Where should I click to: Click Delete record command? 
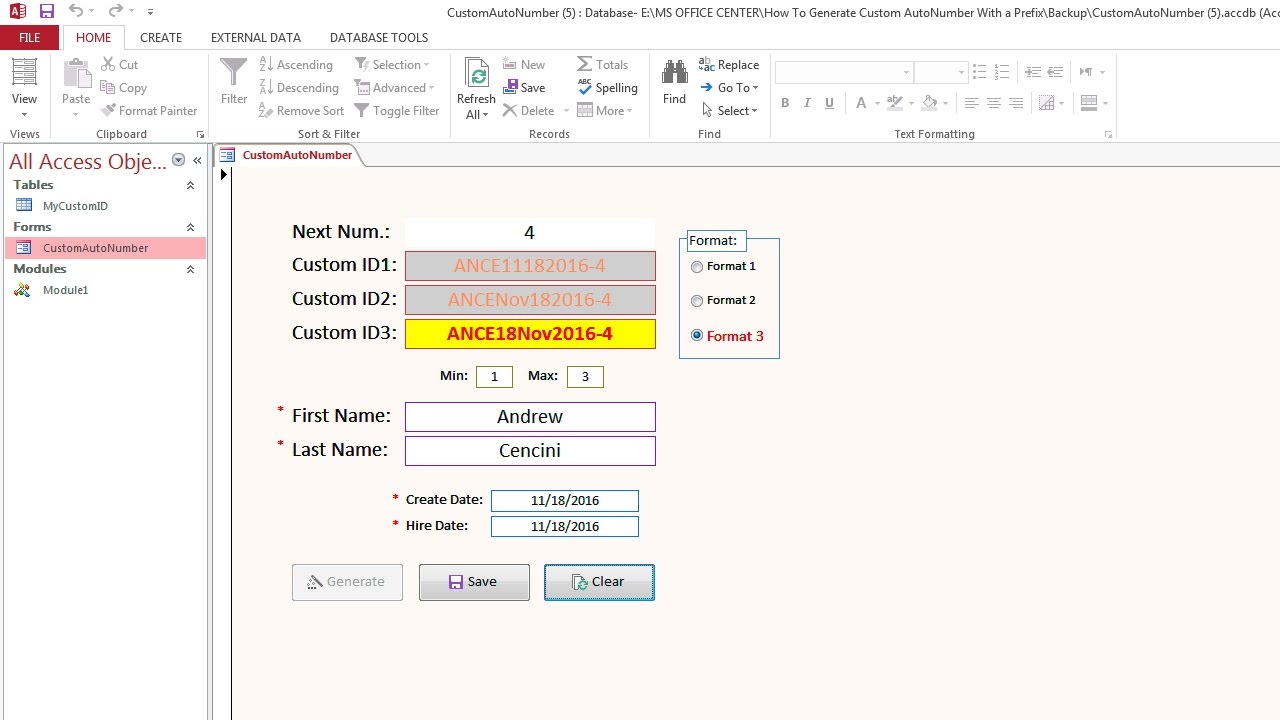click(x=529, y=111)
